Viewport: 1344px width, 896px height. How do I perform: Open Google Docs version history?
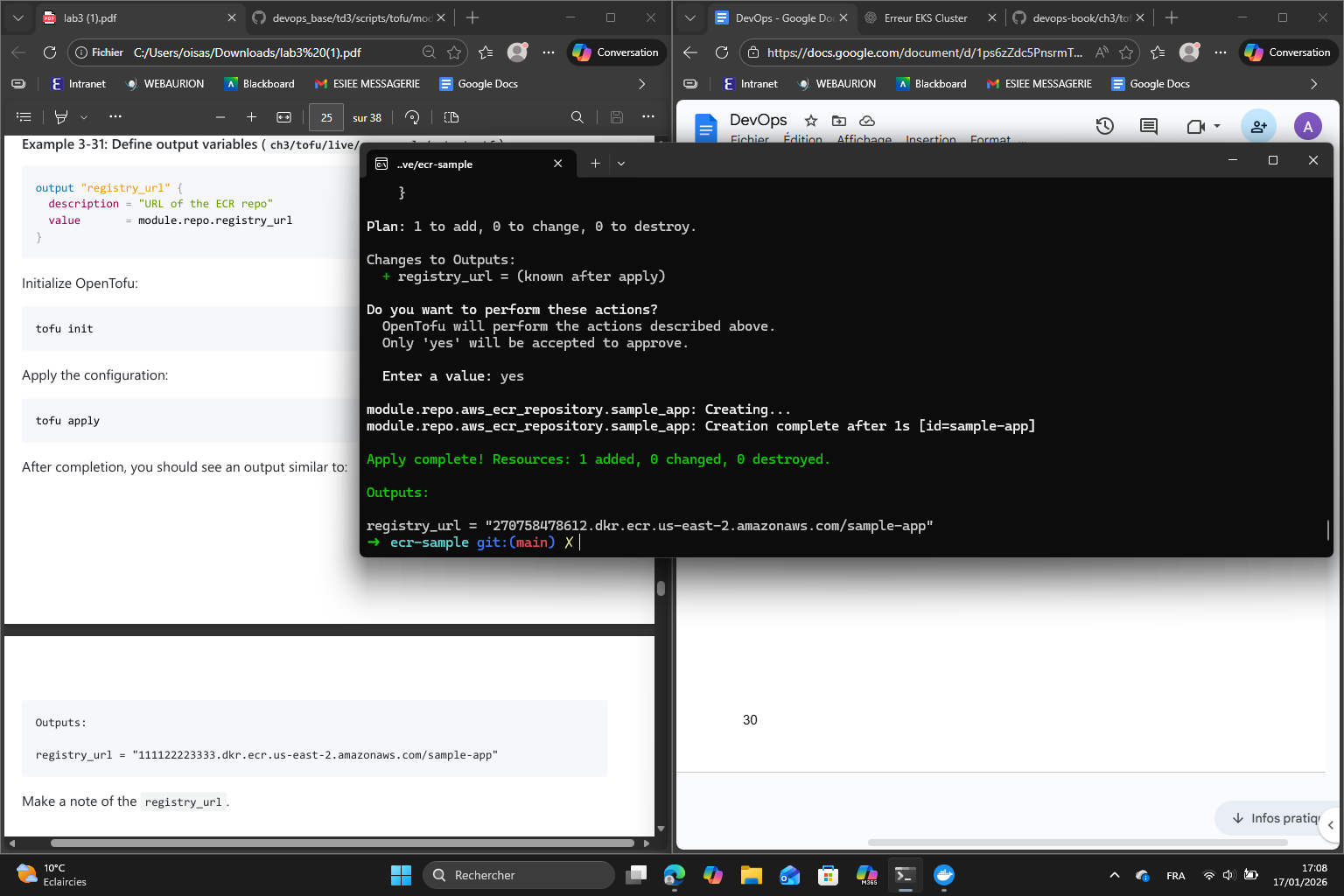click(x=1104, y=126)
